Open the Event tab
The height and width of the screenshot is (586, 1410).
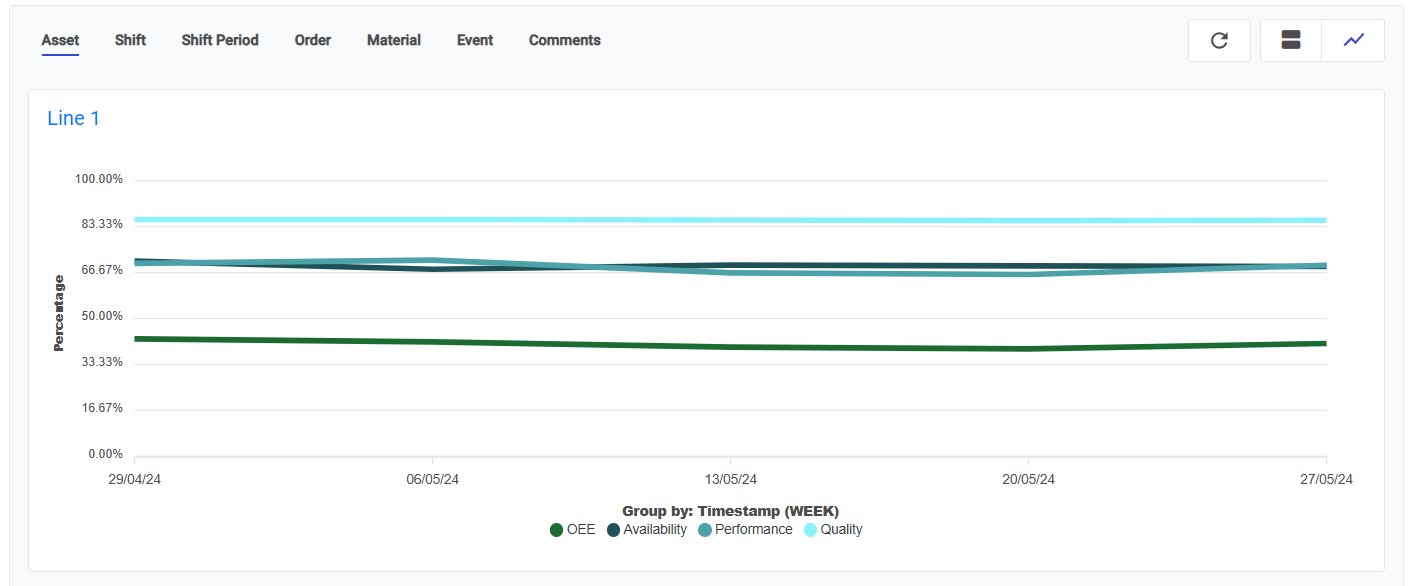pyautogui.click(x=475, y=41)
